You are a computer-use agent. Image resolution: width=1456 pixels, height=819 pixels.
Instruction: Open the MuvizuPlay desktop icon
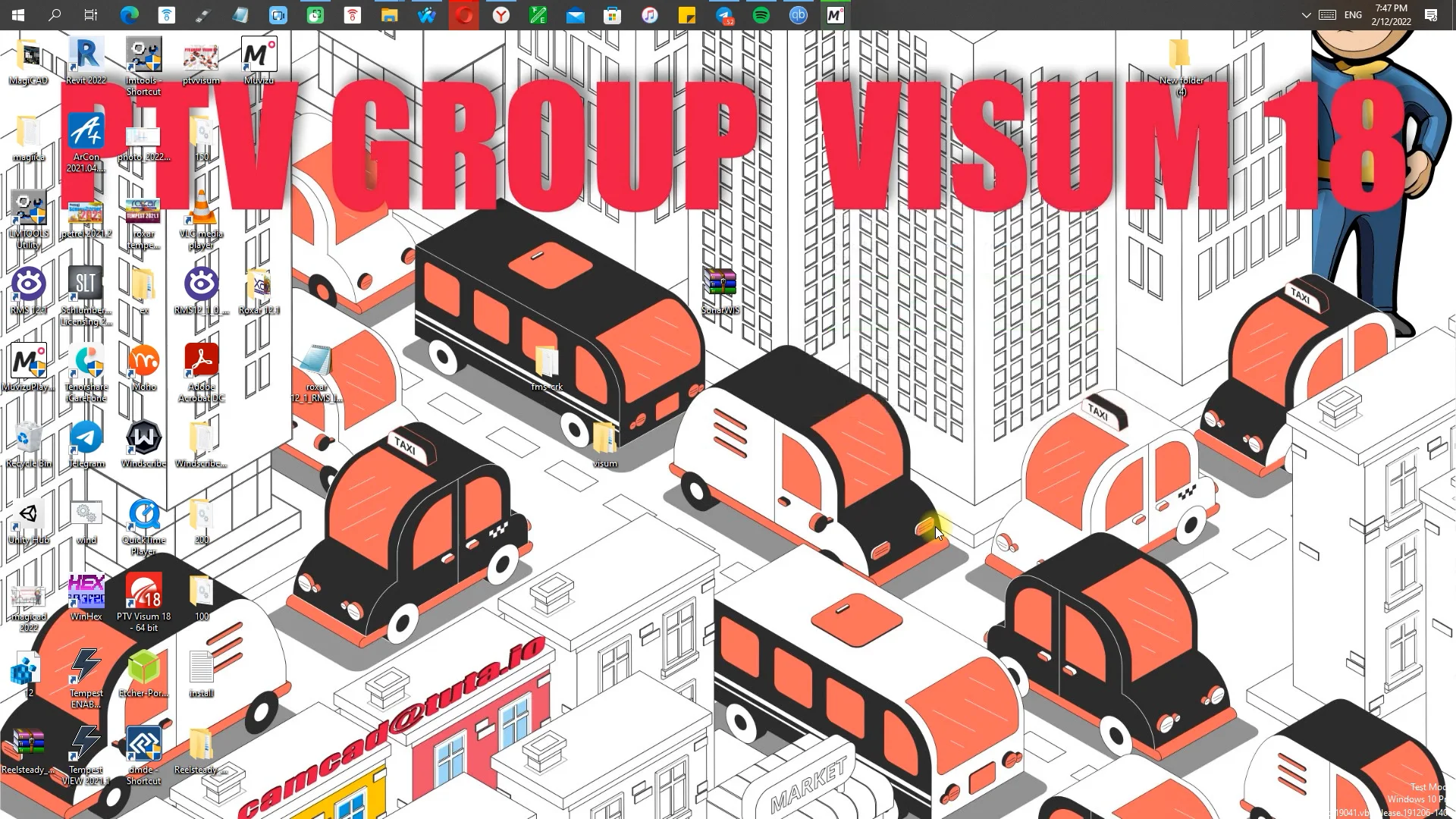(29, 368)
